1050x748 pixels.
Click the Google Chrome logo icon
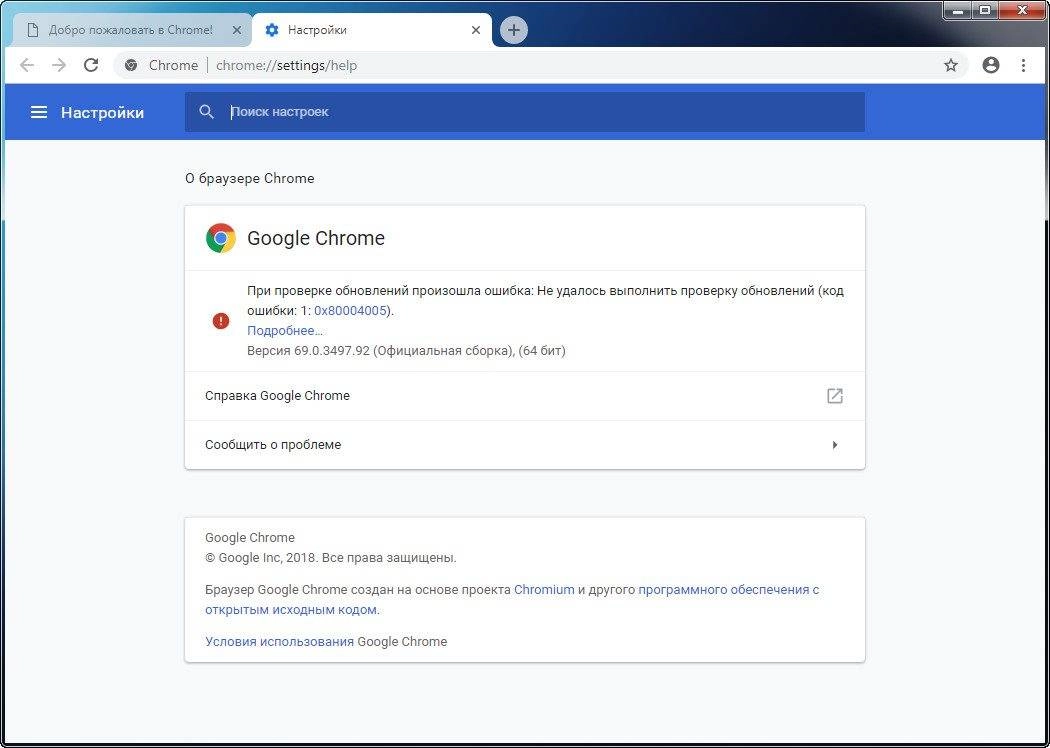(x=221, y=238)
